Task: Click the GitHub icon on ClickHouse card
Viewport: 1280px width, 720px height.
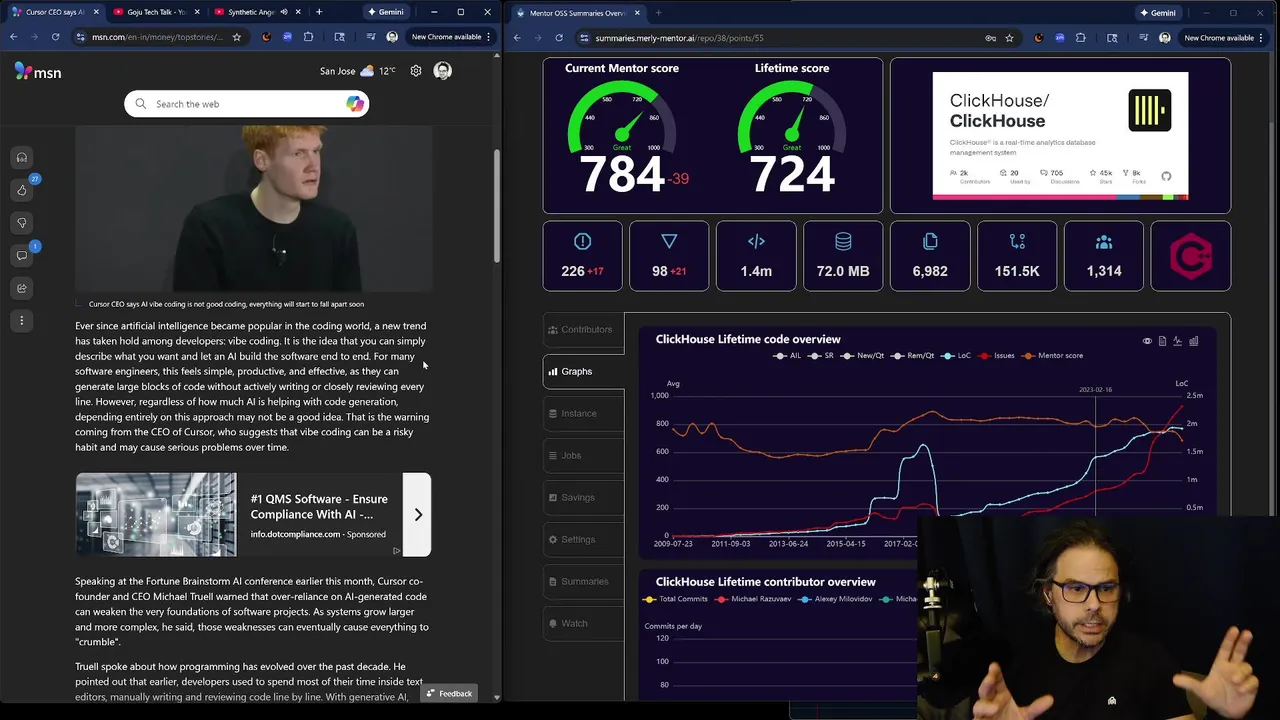Action: click(x=1166, y=176)
